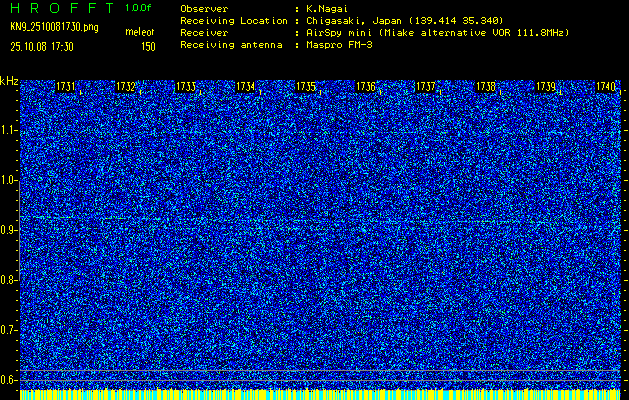Click the meteot label
This screenshot has height=400, width=629.
click(140, 33)
